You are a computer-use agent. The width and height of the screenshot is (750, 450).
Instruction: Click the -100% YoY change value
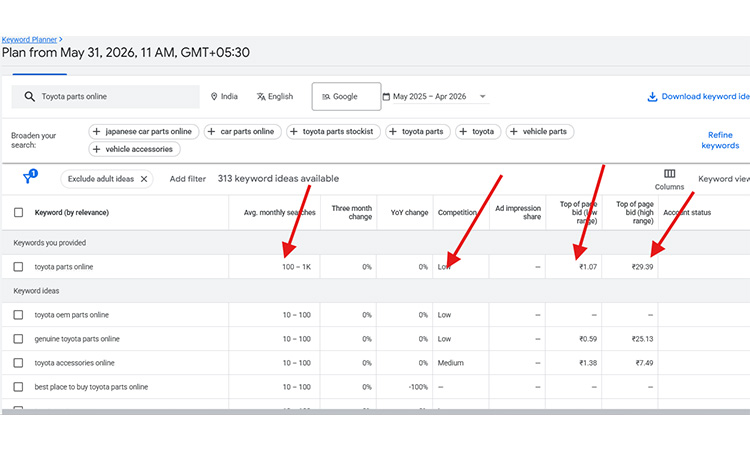(418, 386)
